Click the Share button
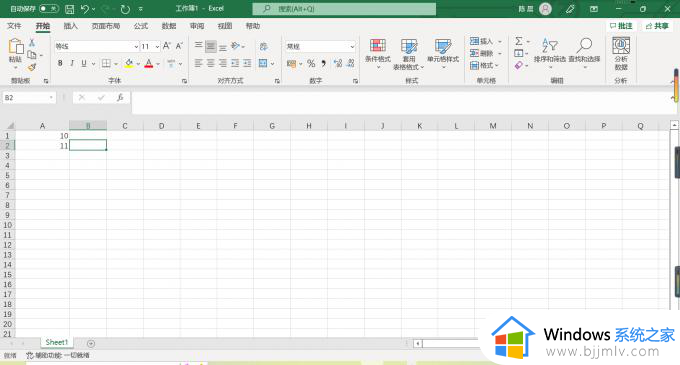Image resolution: width=680 pixels, height=365 pixels. 657,26
